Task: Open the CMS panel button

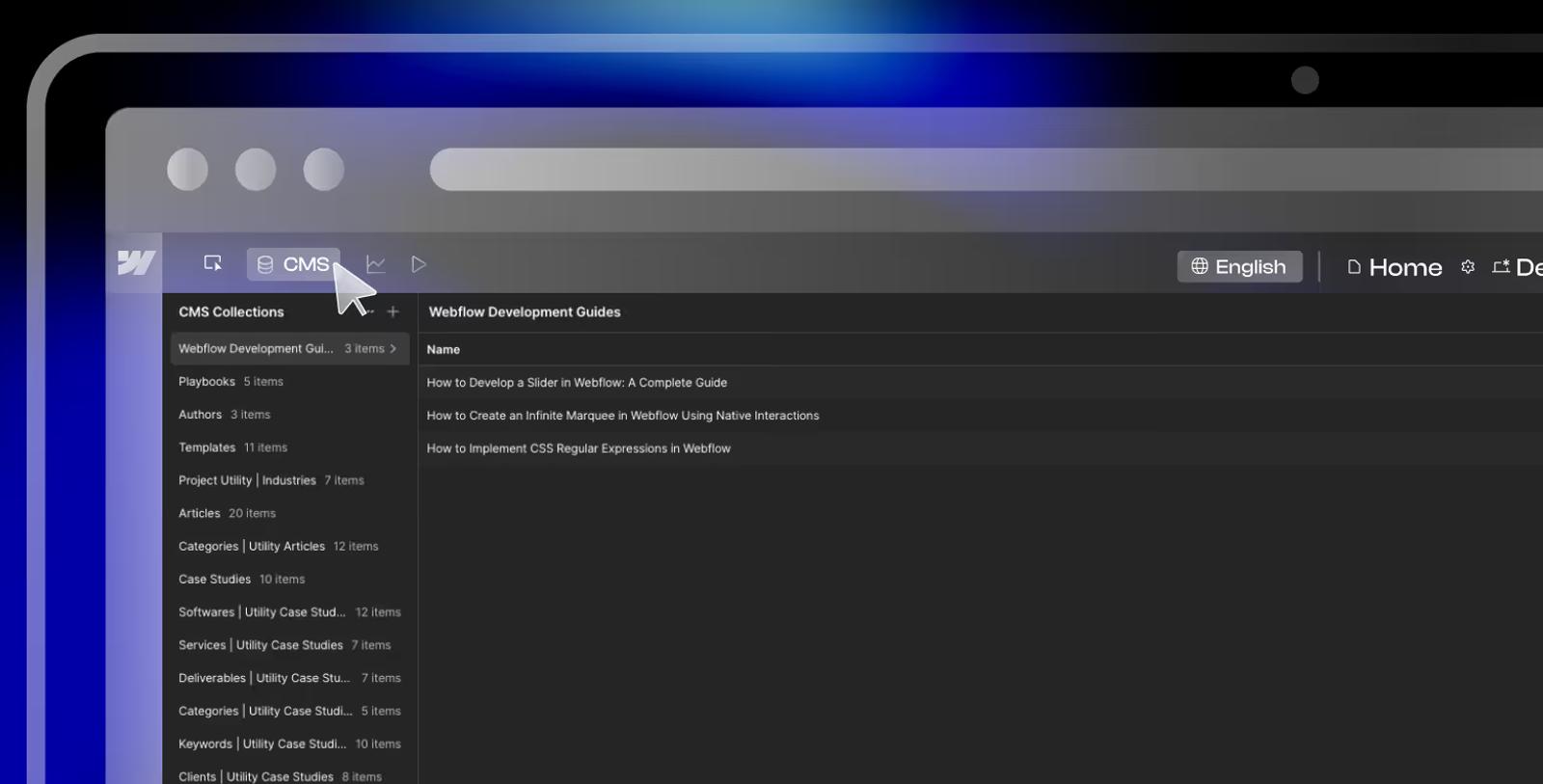Action: (x=293, y=264)
